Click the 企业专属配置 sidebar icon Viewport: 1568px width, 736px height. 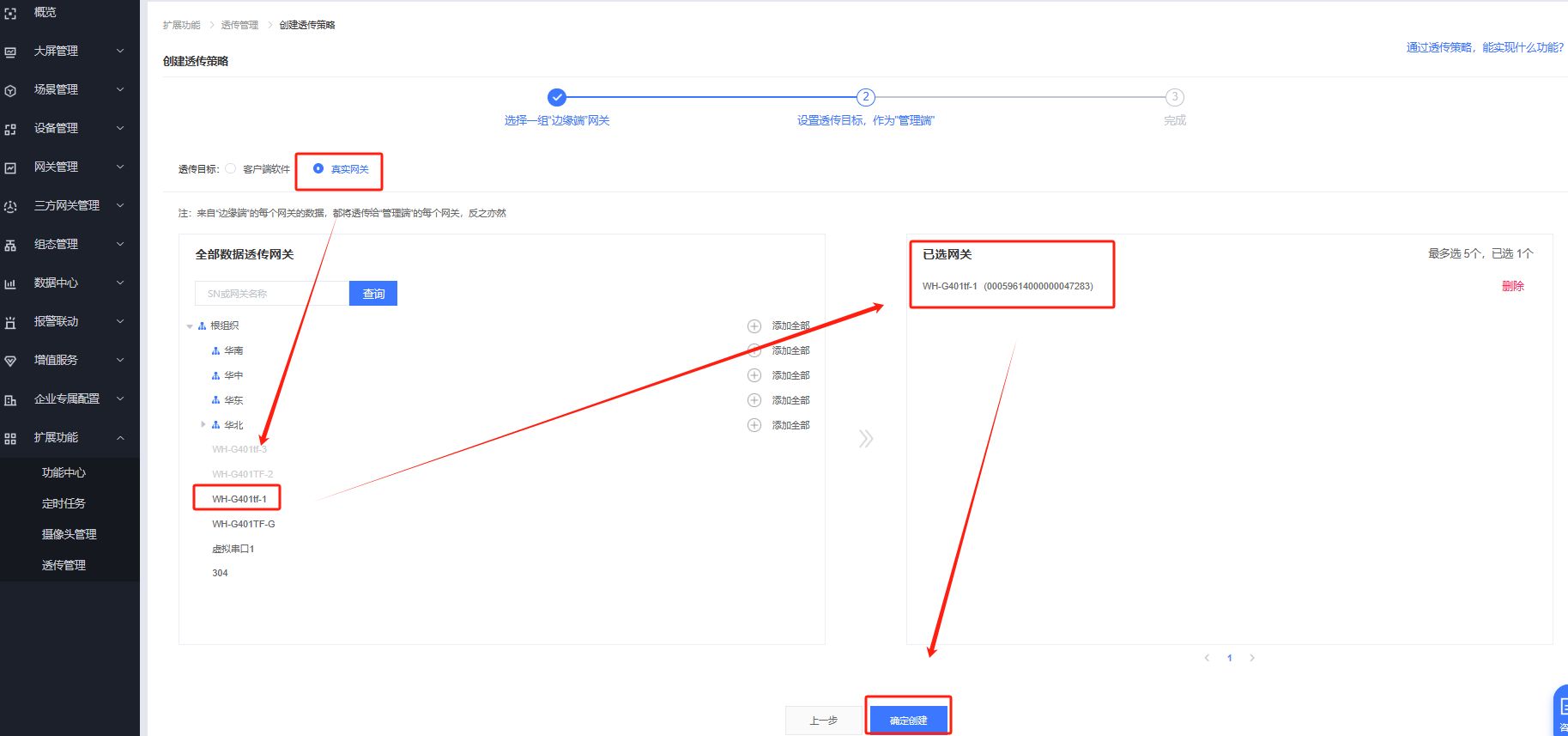pyautogui.click(x=10, y=400)
